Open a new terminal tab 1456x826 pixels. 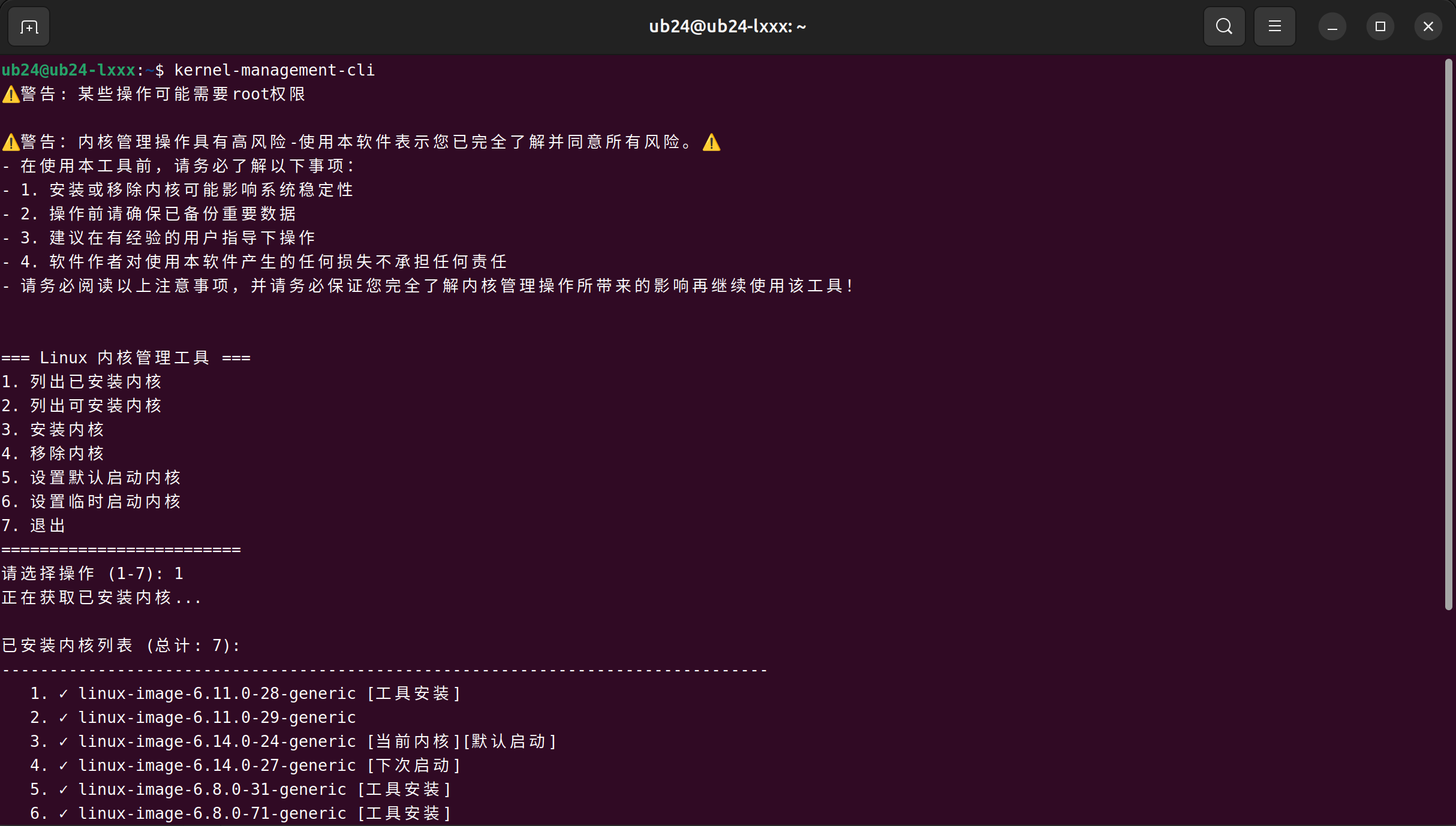[x=29, y=27]
